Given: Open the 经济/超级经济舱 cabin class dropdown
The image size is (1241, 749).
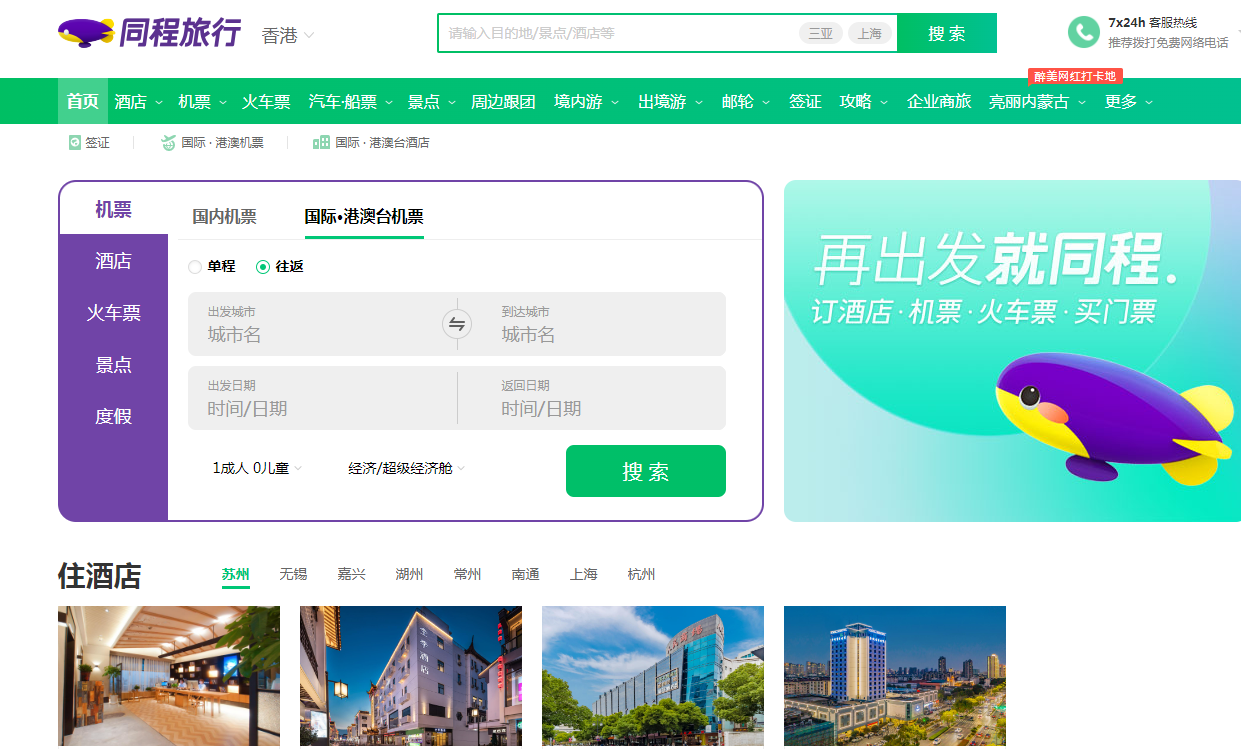Looking at the screenshot, I should pos(406,468).
